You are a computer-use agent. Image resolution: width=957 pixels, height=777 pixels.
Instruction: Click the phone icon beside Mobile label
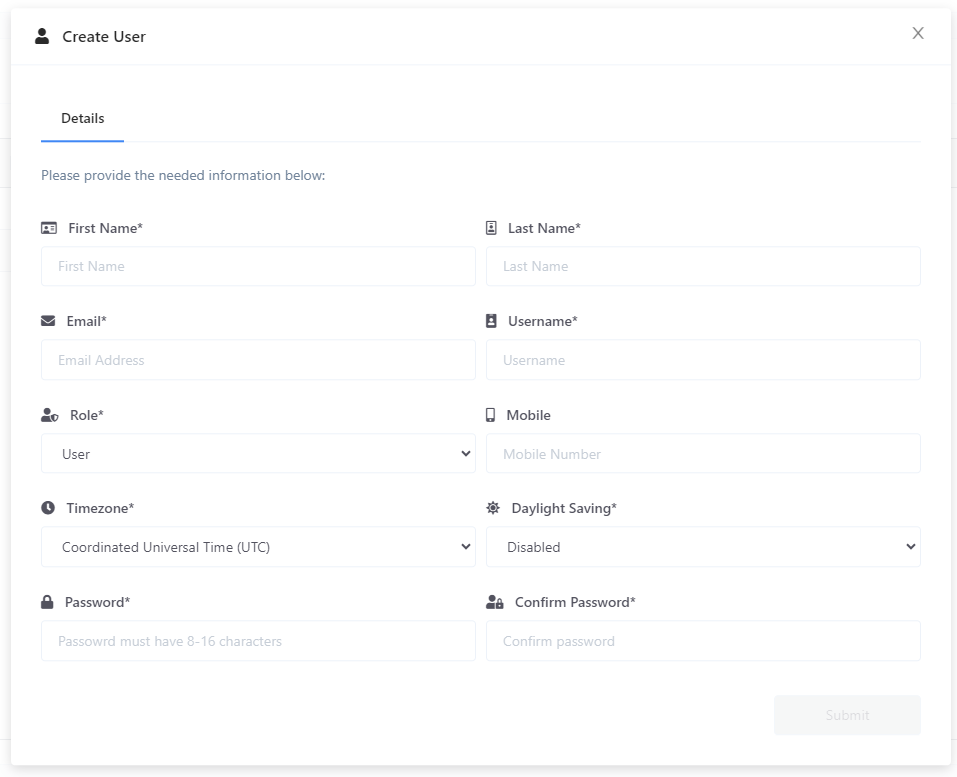tap(490, 415)
